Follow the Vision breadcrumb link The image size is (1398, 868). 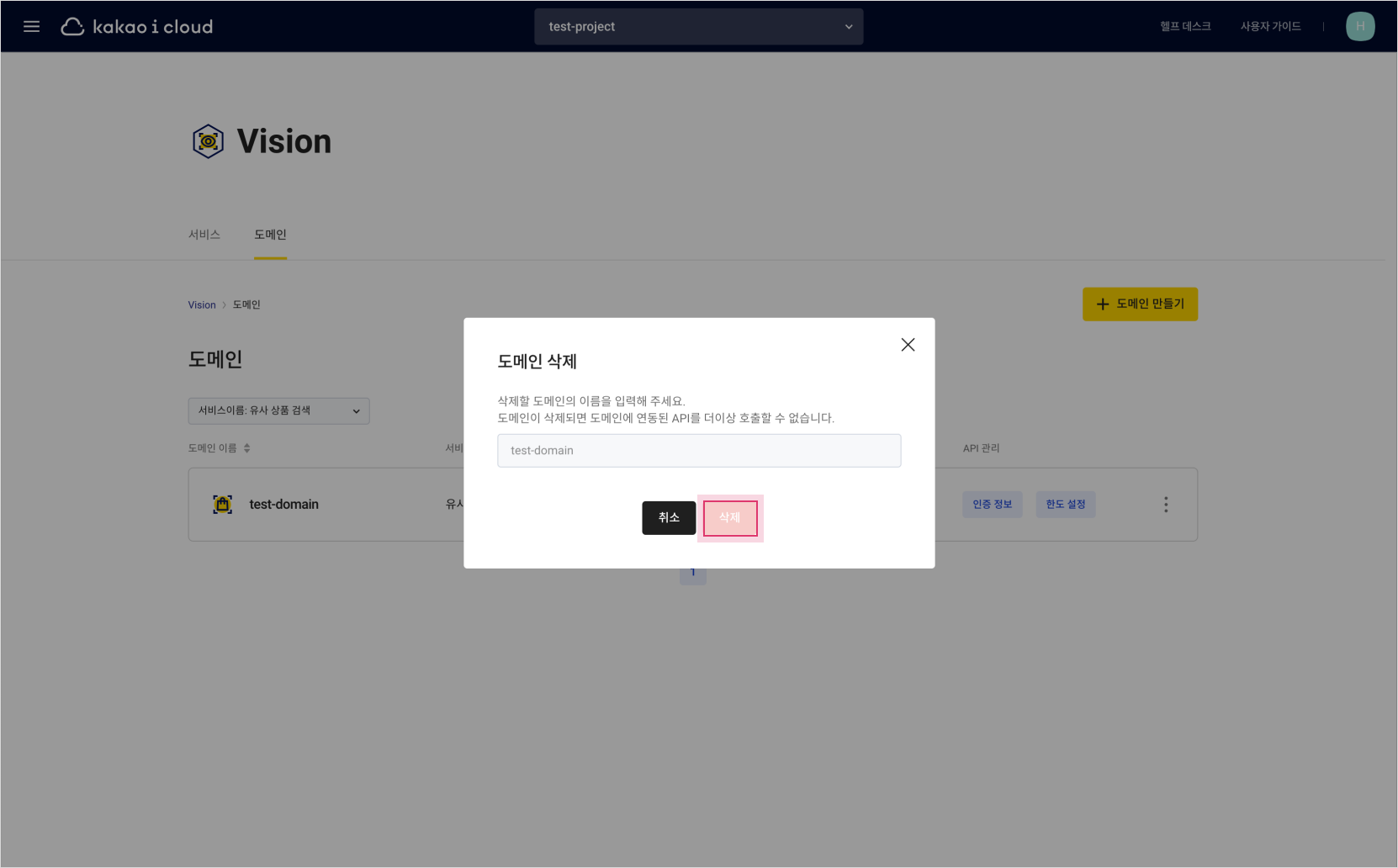(201, 305)
